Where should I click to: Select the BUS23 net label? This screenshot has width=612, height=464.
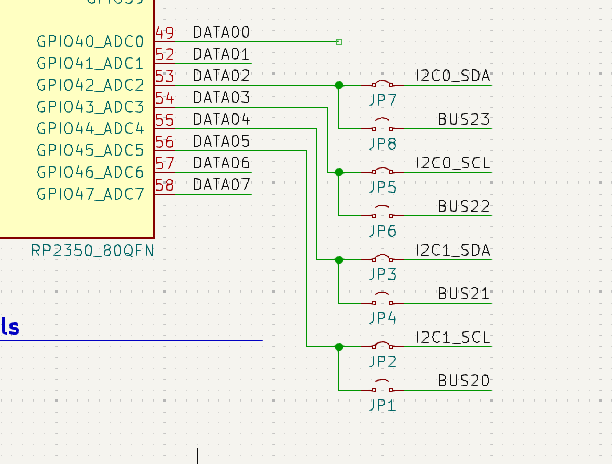point(463,120)
